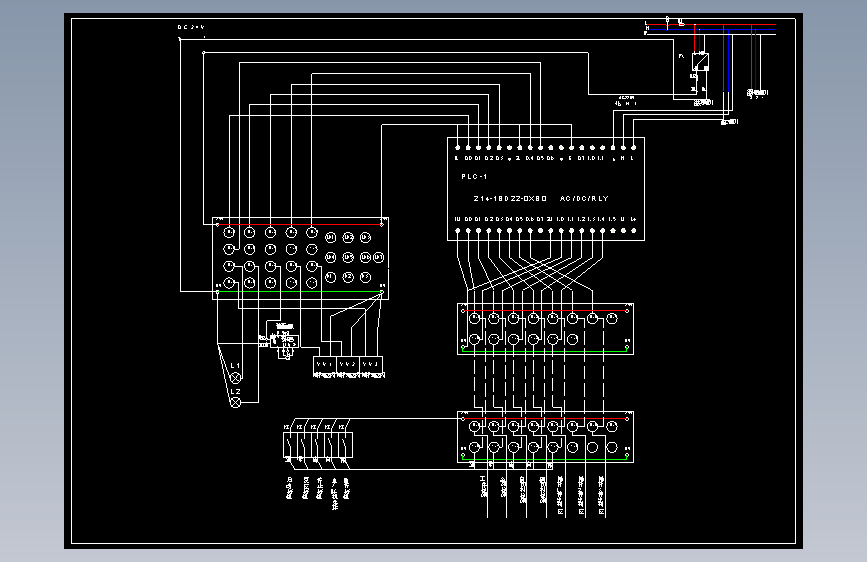The height and width of the screenshot is (562, 867).
Task: Click the U3 terminal circle
Action: click(x=365, y=237)
